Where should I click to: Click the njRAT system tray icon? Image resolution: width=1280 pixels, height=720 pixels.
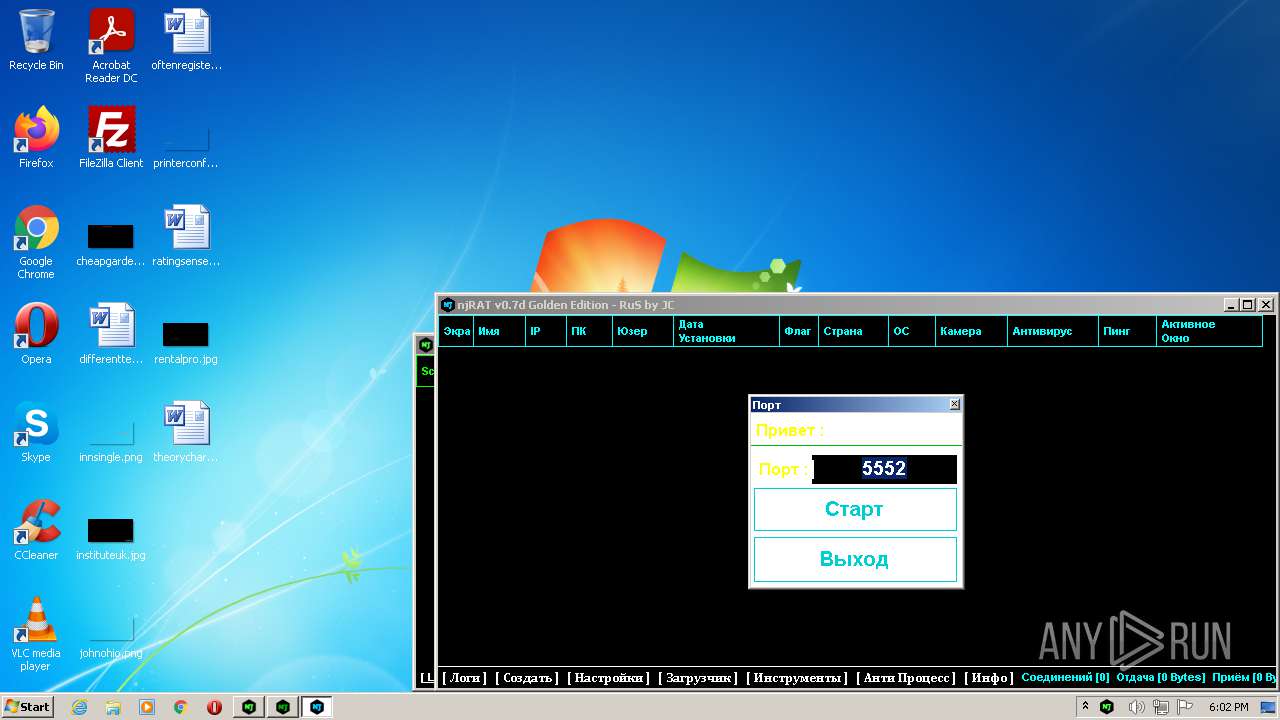click(1107, 707)
